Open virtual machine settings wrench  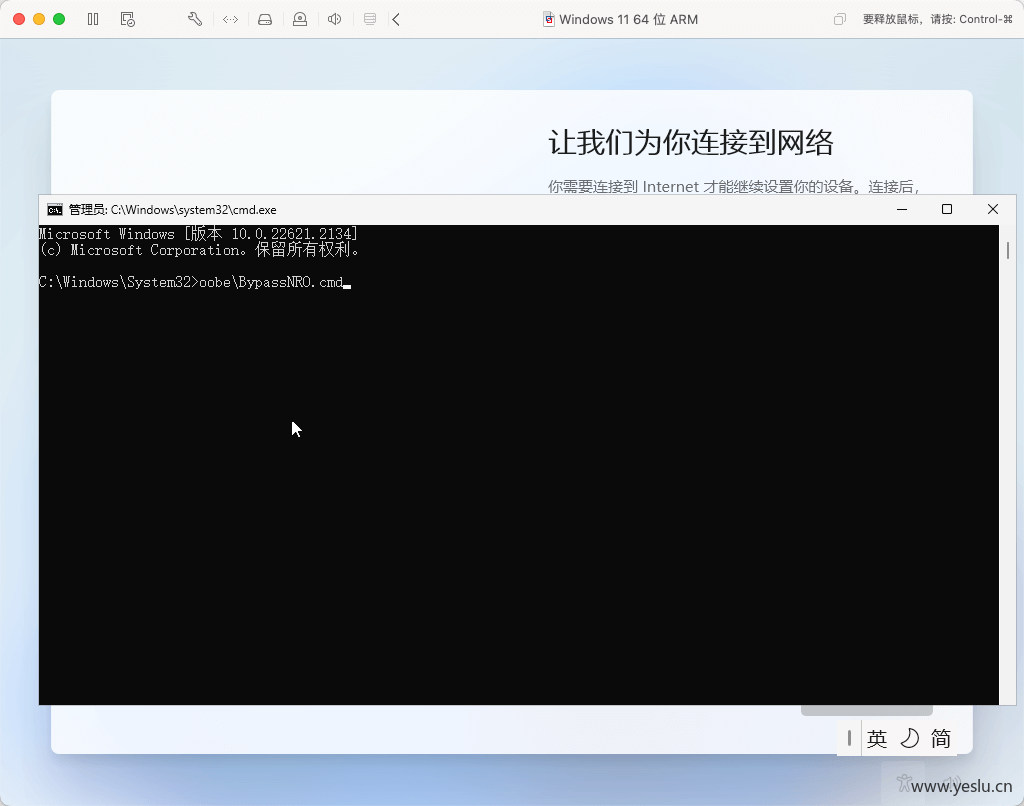pyautogui.click(x=195, y=19)
